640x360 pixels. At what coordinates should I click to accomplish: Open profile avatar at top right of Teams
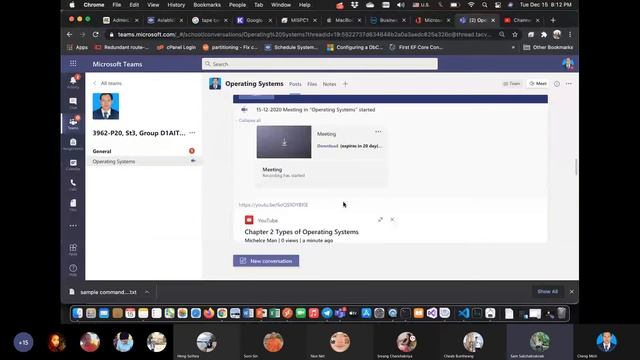[x=568, y=64]
